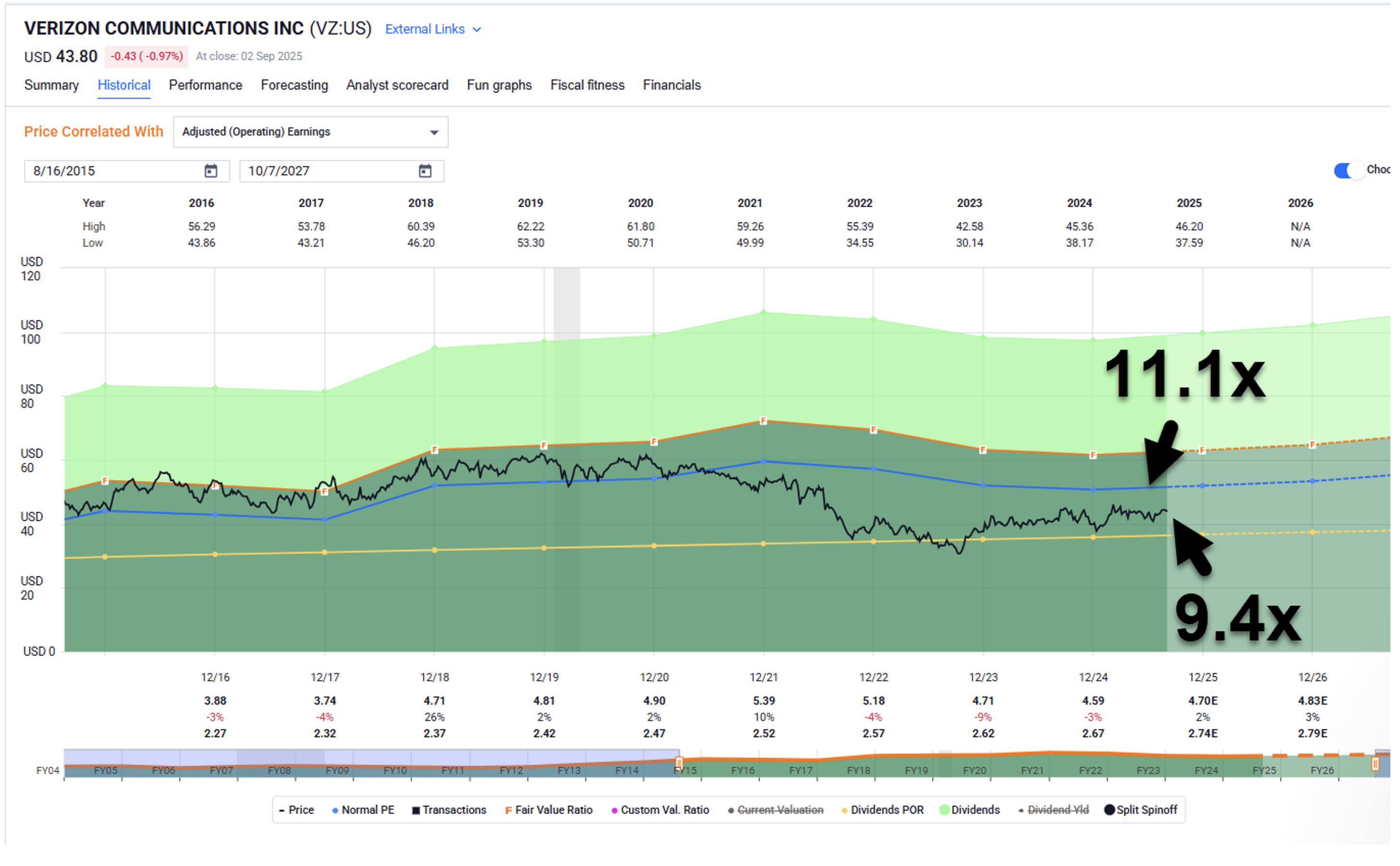This screenshot has height=866, width=1400.
Task: Grab the left range slider handle at FY15
Action: pos(679,763)
